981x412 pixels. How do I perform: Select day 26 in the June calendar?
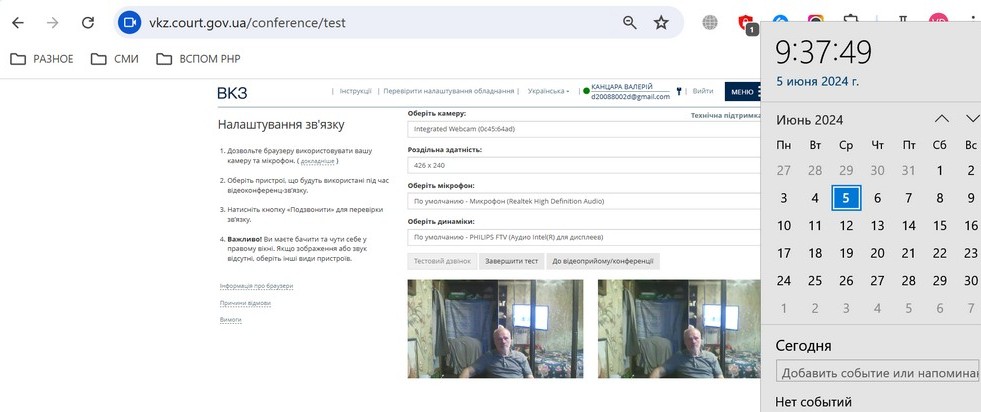(x=846, y=281)
